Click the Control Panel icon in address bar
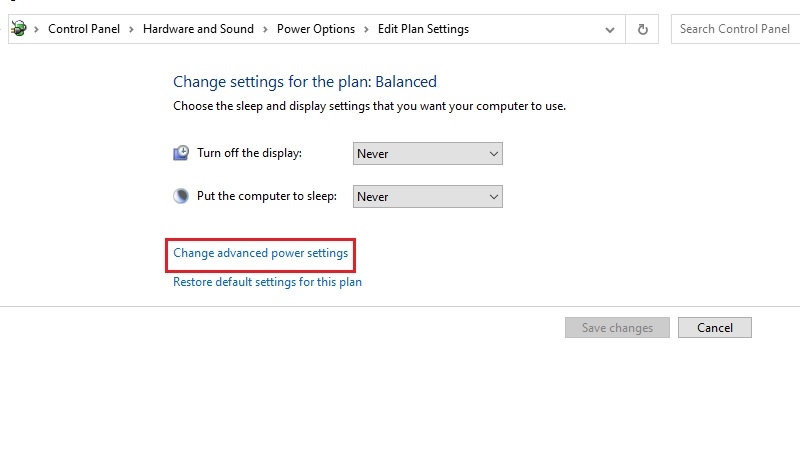 pos(19,29)
